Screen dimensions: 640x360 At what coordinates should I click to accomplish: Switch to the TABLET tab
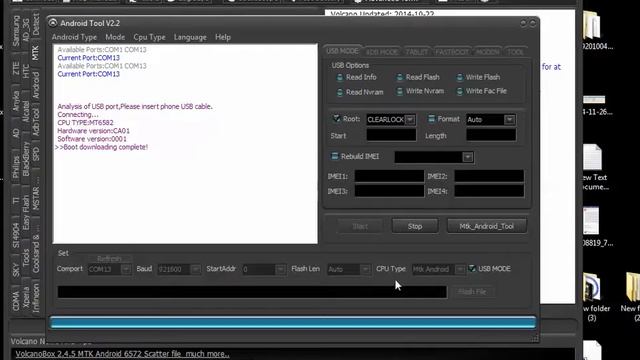pyautogui.click(x=417, y=52)
